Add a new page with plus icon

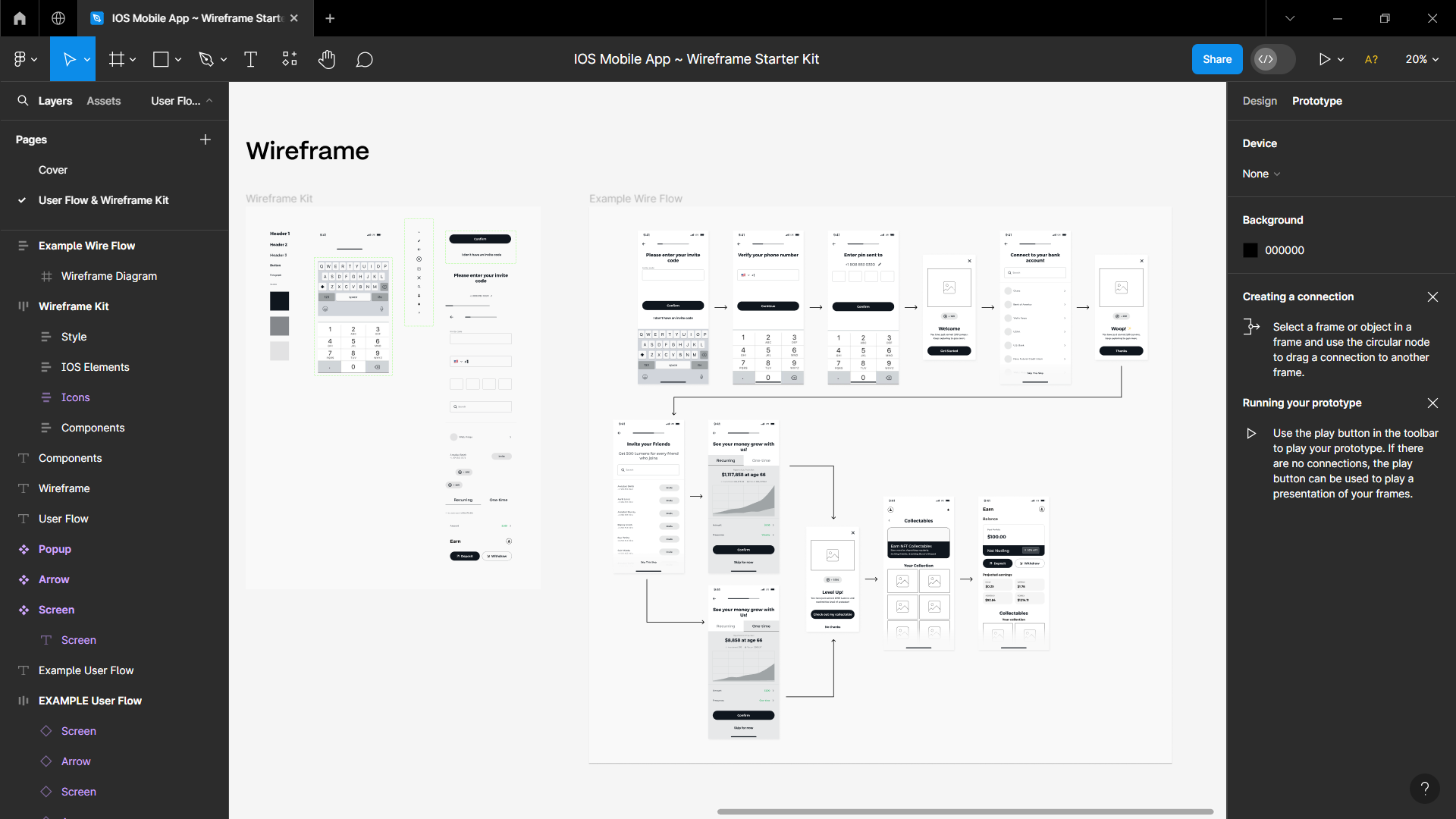point(206,140)
